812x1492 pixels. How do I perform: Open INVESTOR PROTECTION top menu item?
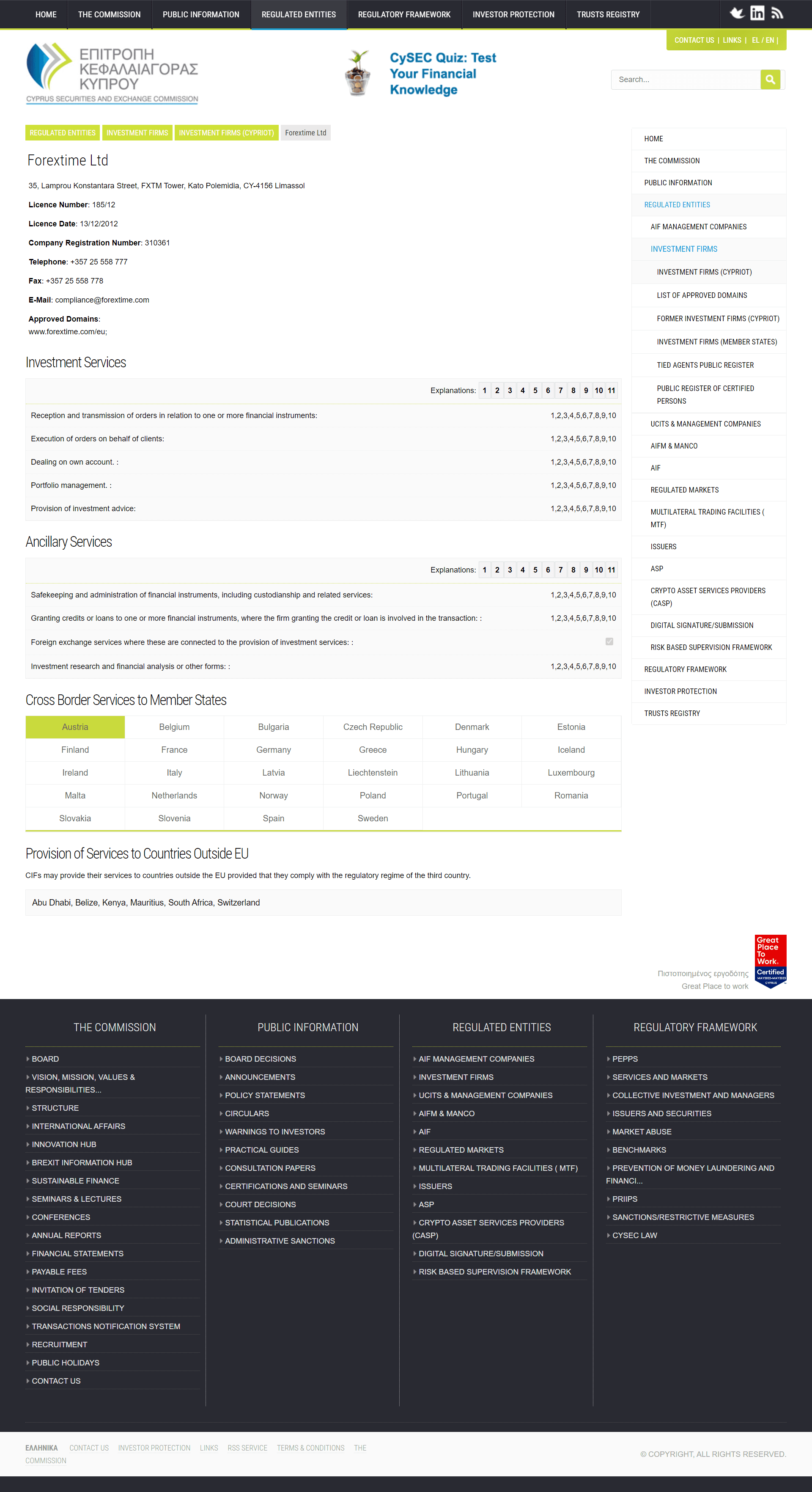click(513, 14)
